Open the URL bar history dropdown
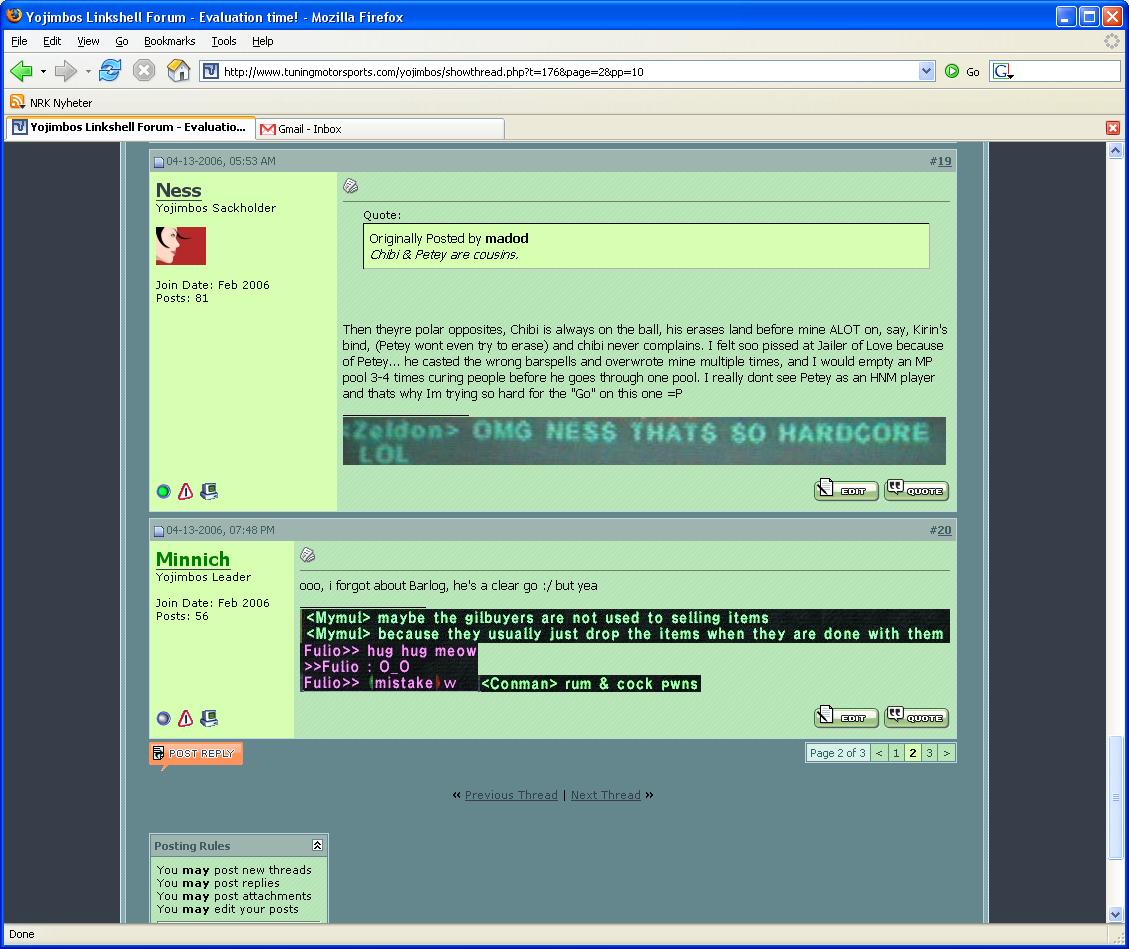1129x949 pixels. (926, 71)
